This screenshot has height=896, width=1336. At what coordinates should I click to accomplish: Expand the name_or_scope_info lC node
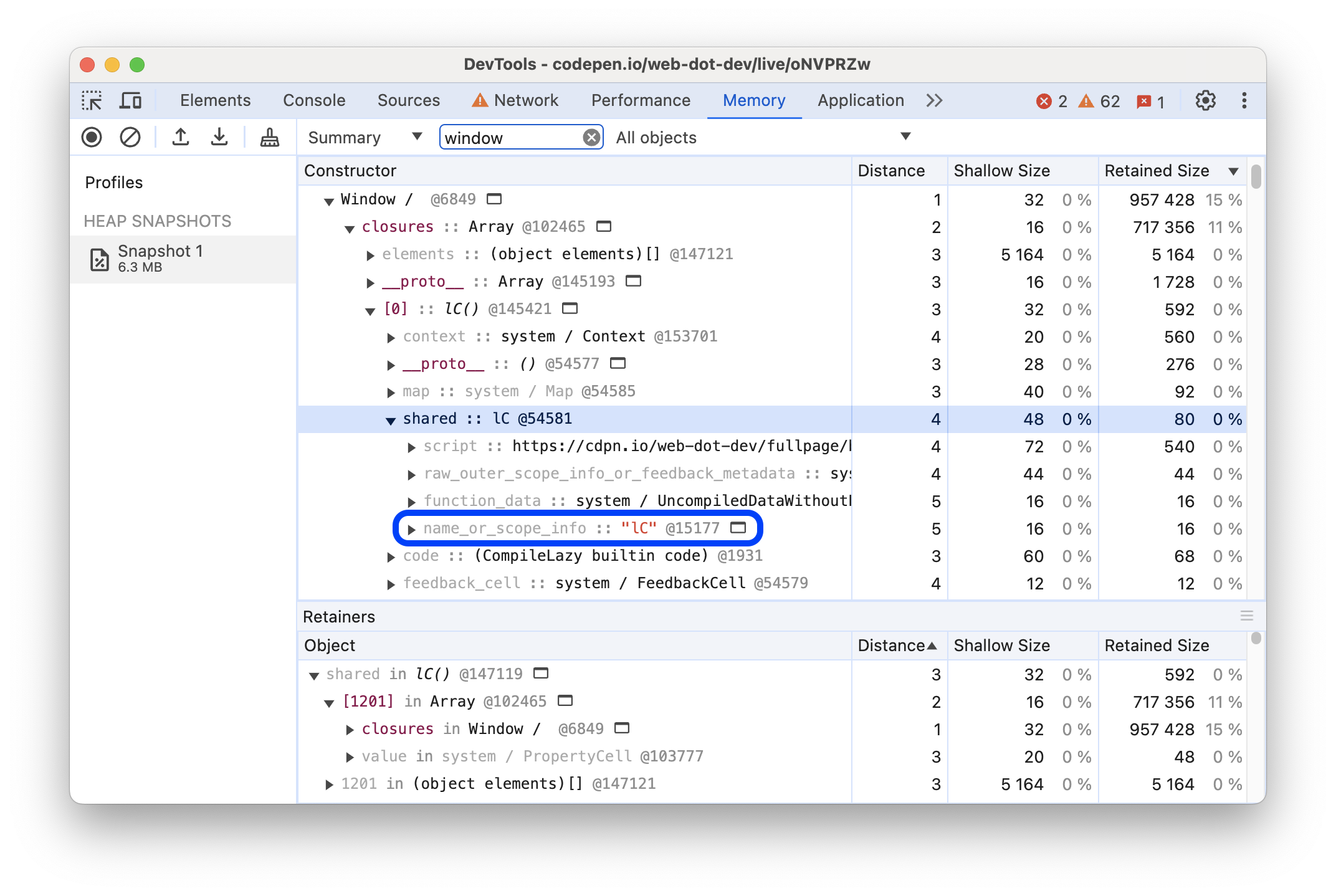[x=410, y=528]
